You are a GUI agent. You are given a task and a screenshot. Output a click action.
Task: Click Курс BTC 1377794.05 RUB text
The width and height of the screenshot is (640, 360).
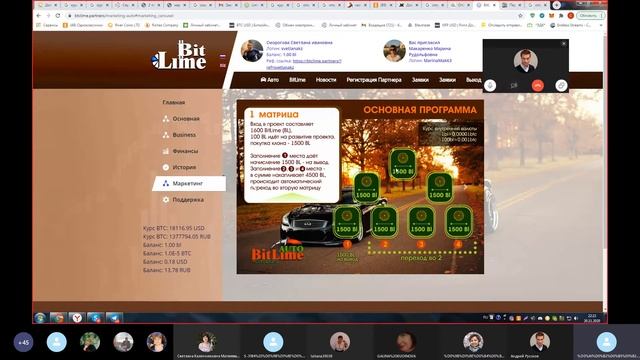[x=177, y=237]
